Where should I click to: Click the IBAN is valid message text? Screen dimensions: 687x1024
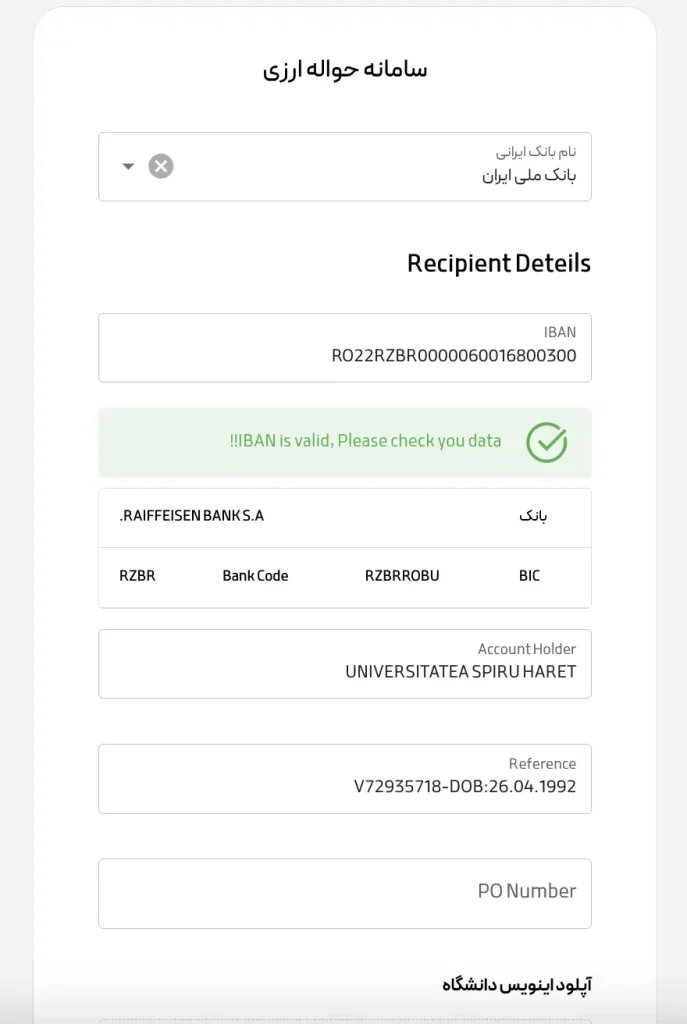(365, 441)
